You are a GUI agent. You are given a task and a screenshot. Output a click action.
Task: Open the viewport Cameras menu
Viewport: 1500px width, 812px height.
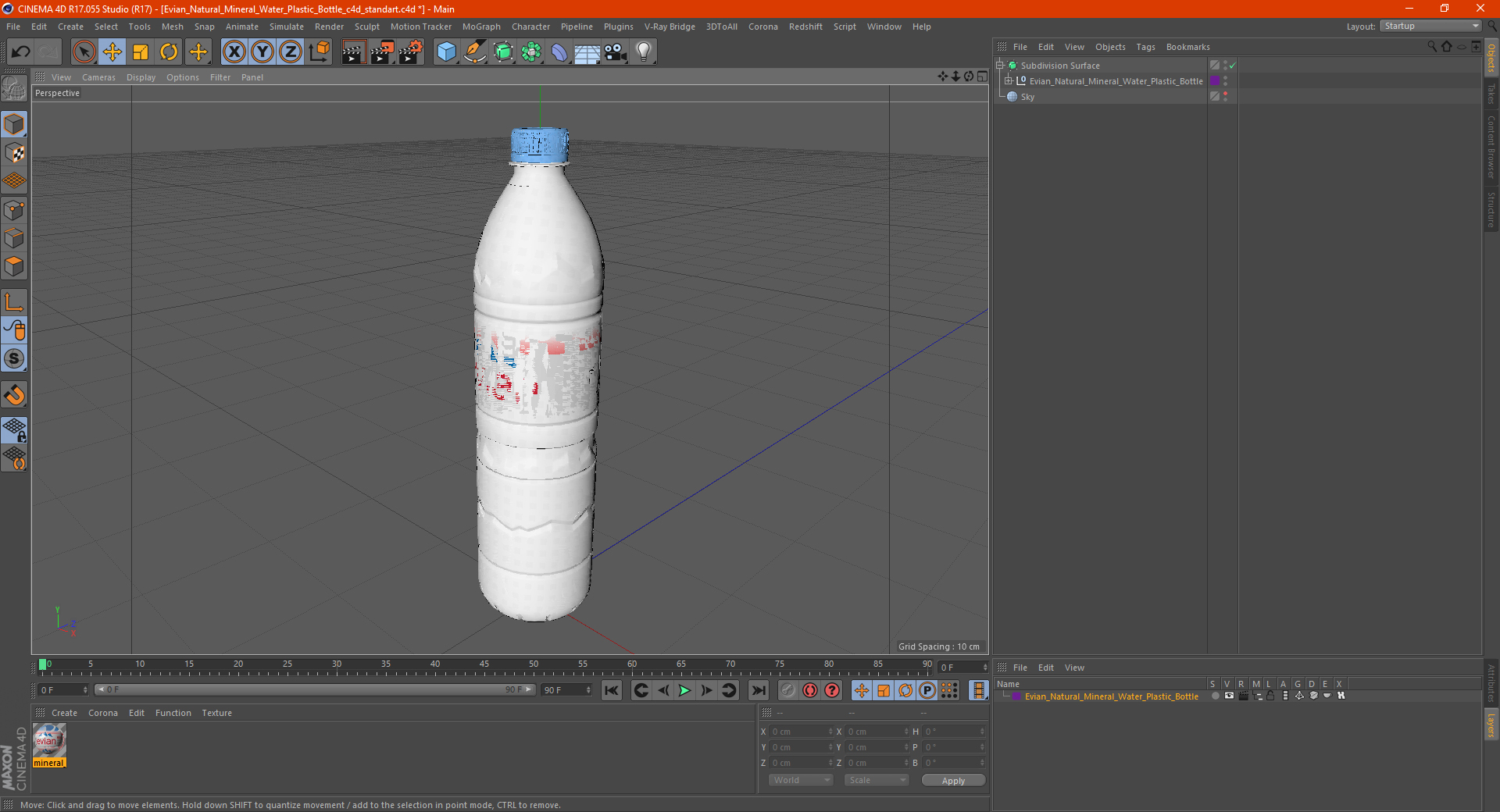point(98,77)
